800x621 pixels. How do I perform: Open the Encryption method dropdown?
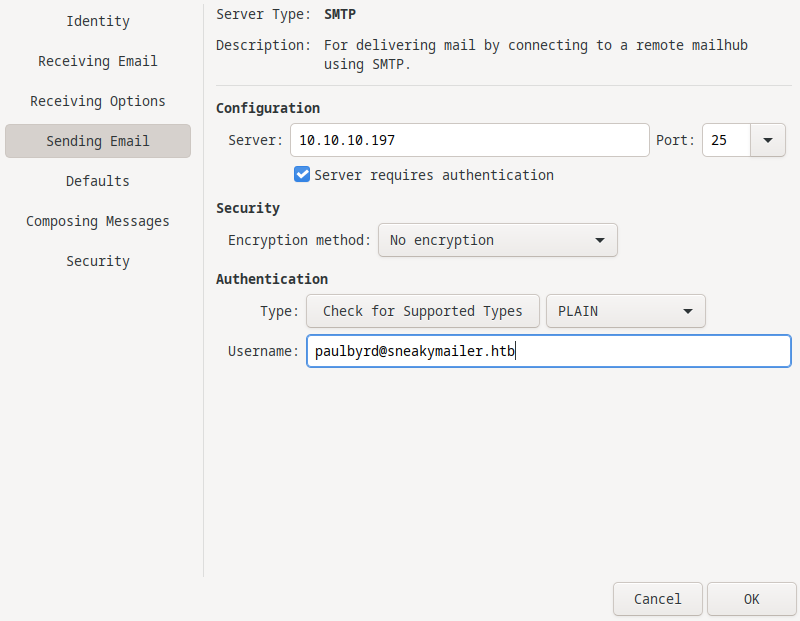tap(497, 240)
